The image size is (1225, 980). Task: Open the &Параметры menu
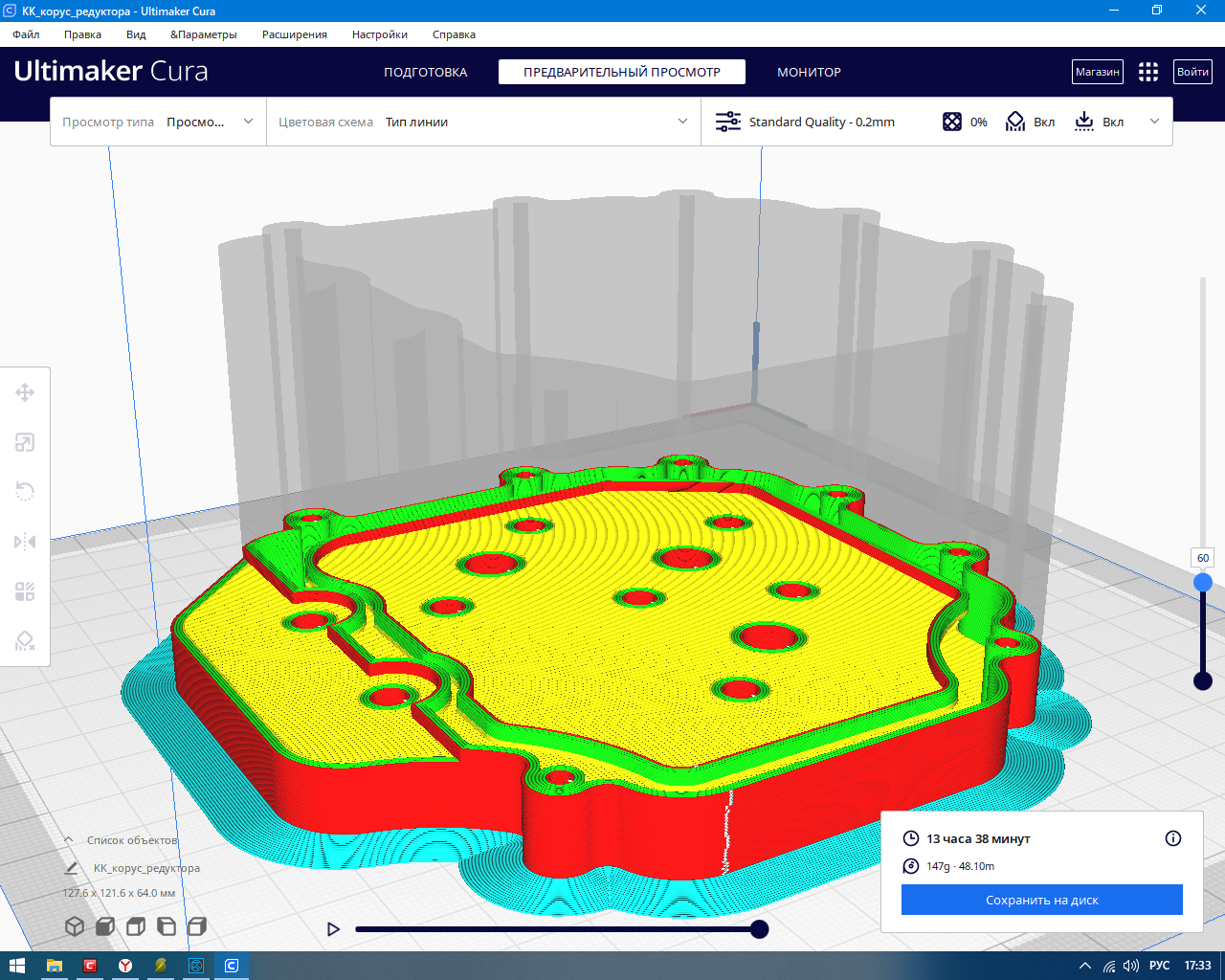[x=204, y=34]
